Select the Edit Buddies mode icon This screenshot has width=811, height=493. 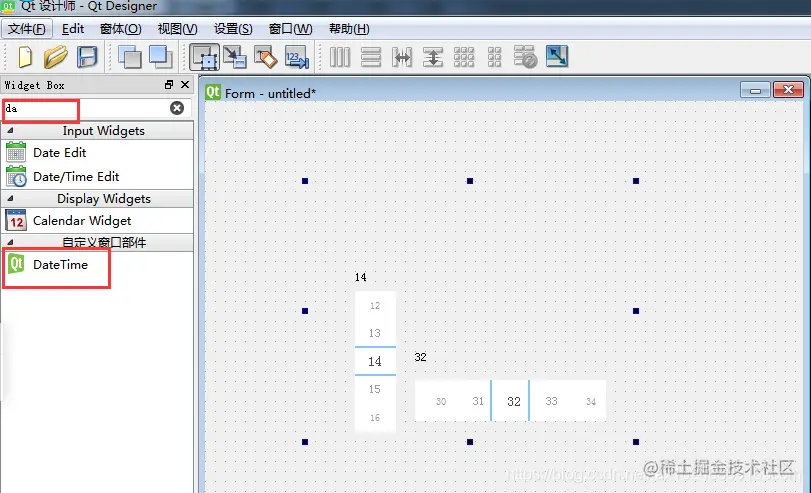(266, 57)
